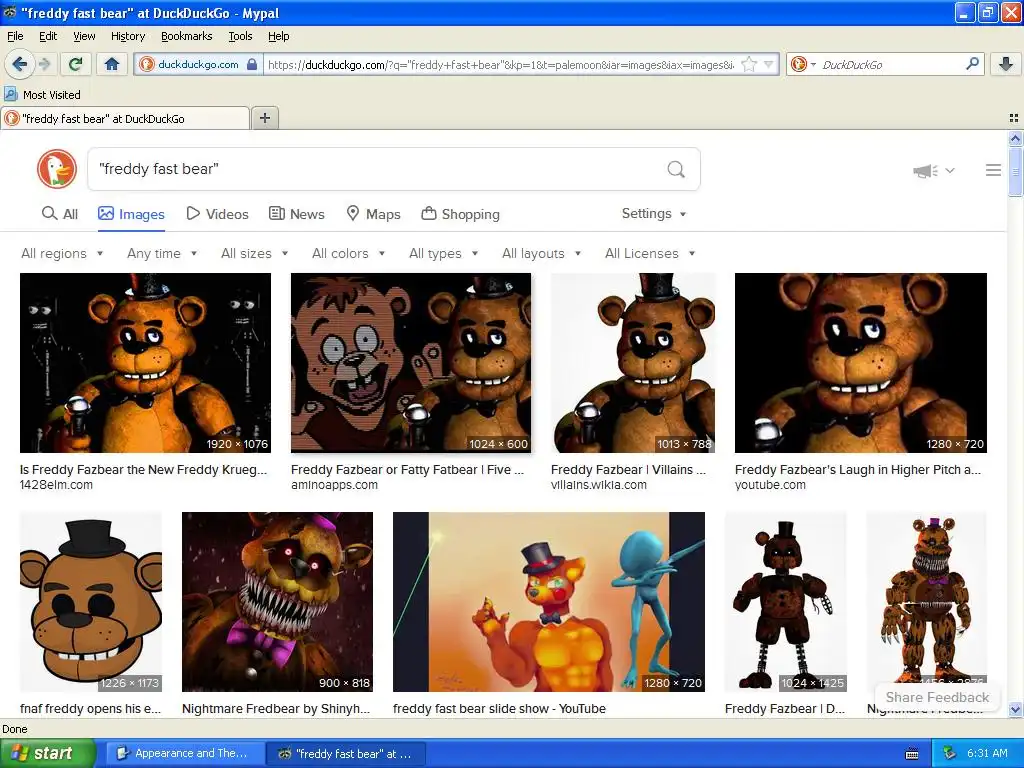Click the 1428elm.com source link
This screenshot has height=768, width=1024.
[x=56, y=485]
